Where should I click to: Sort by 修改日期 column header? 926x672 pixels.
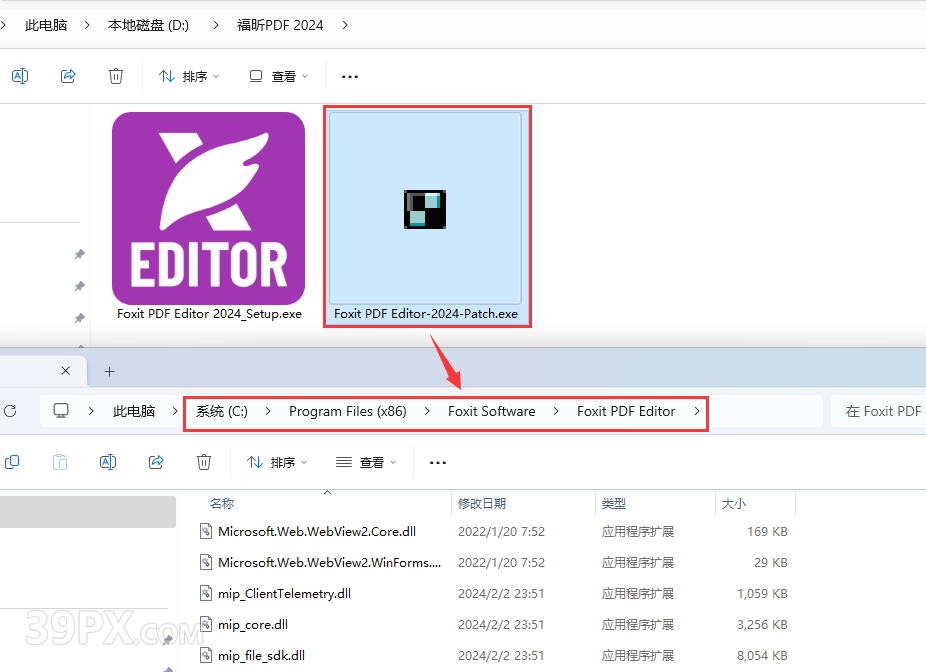click(x=482, y=504)
